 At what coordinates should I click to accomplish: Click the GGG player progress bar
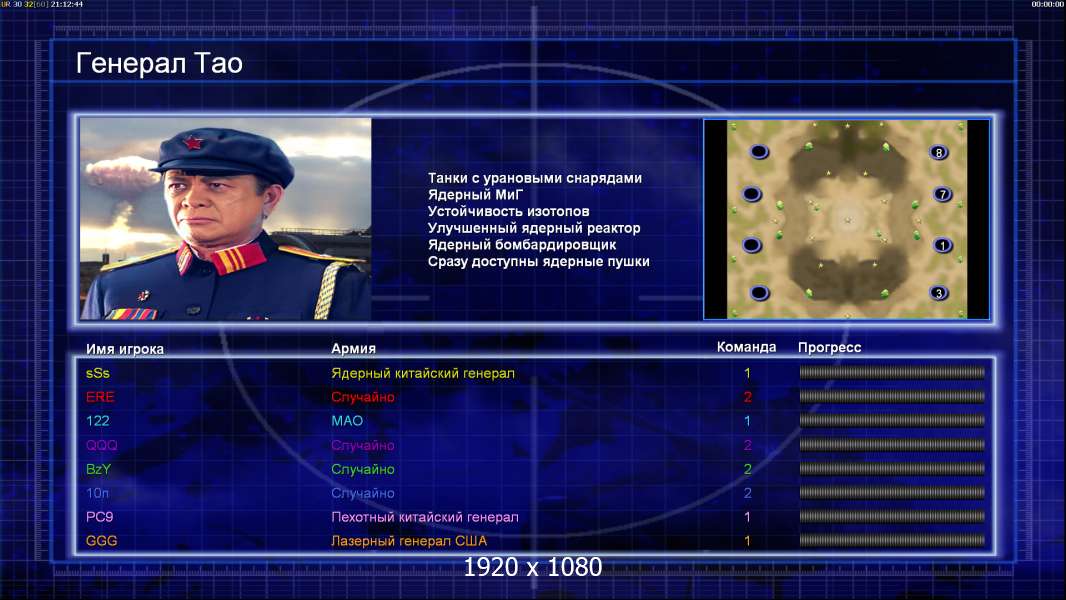(x=892, y=541)
